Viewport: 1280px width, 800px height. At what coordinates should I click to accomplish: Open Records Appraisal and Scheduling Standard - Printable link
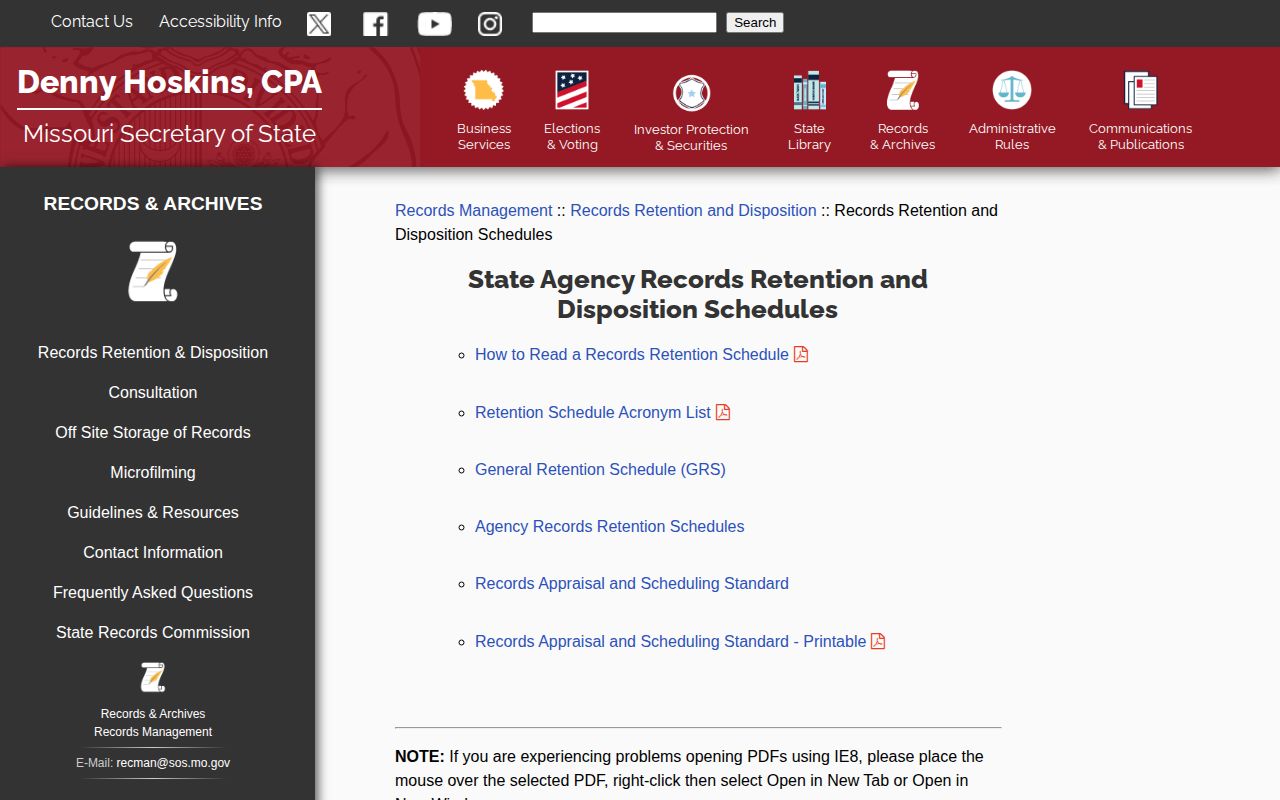click(671, 641)
